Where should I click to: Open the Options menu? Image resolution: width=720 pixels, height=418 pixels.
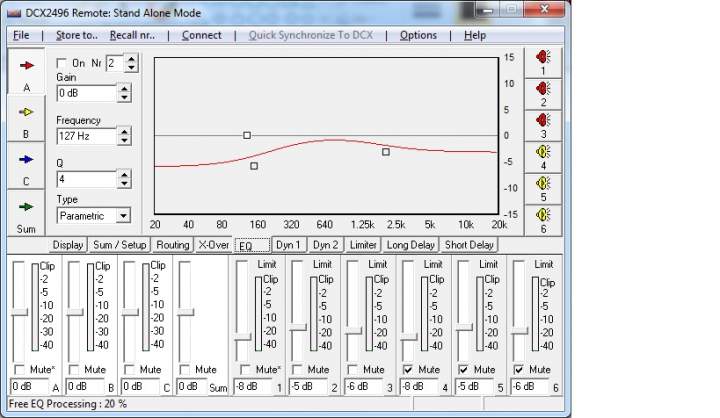tap(418, 35)
